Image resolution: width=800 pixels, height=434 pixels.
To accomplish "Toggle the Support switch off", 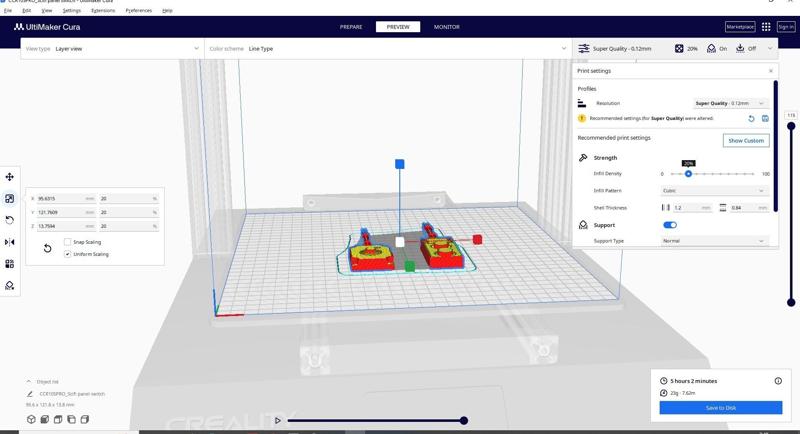I will (670, 225).
